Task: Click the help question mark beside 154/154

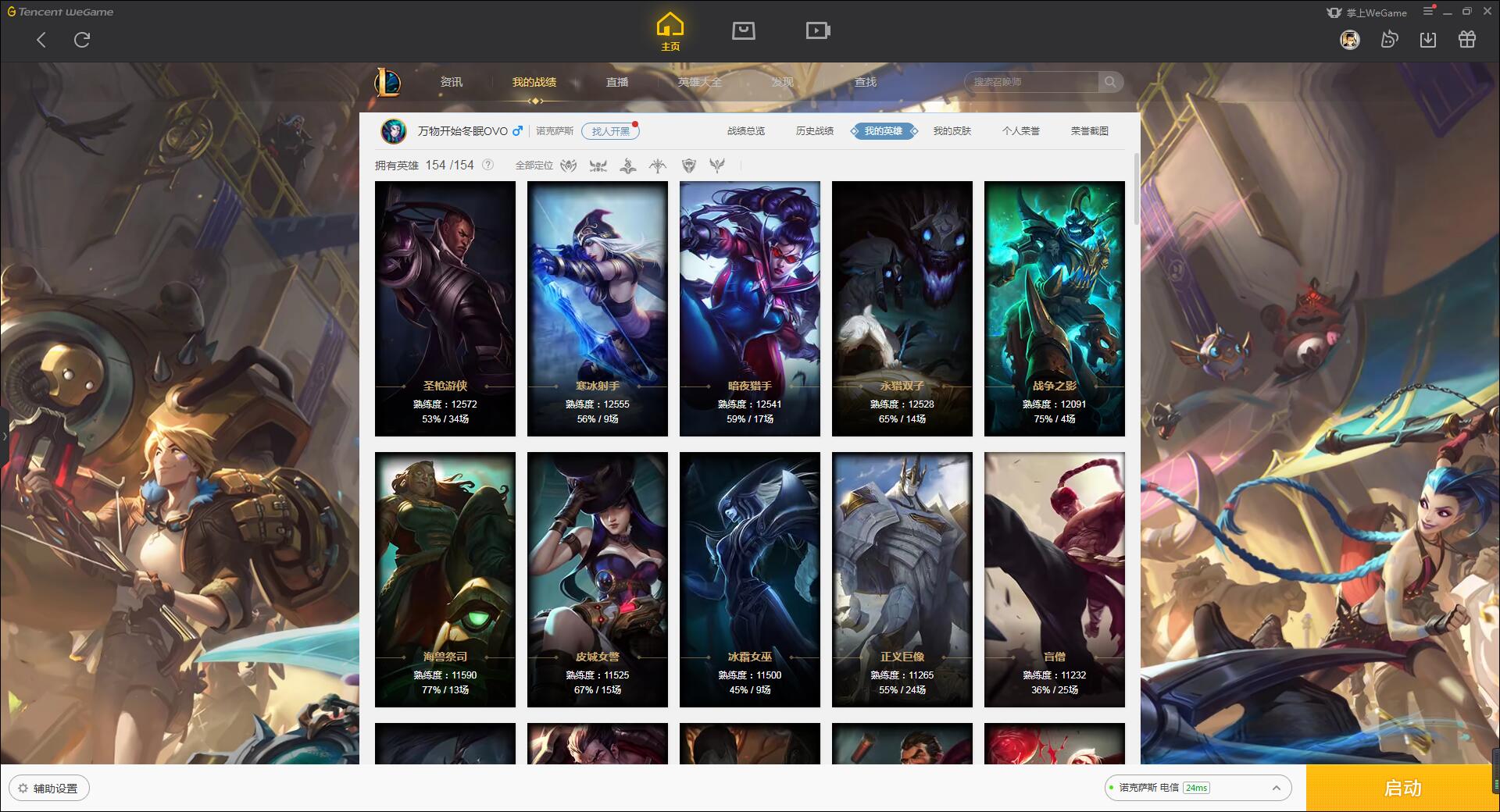Action: point(488,165)
